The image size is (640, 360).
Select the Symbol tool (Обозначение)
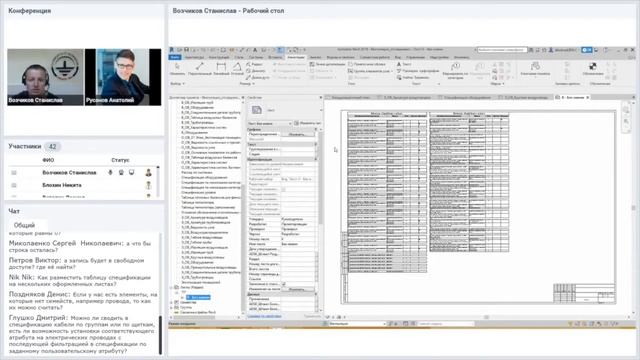(593, 69)
